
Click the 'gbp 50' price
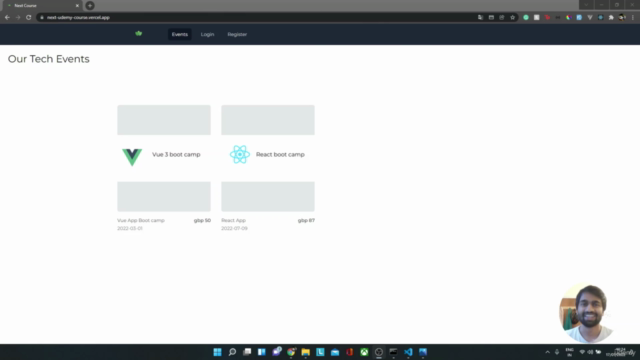tap(202, 220)
